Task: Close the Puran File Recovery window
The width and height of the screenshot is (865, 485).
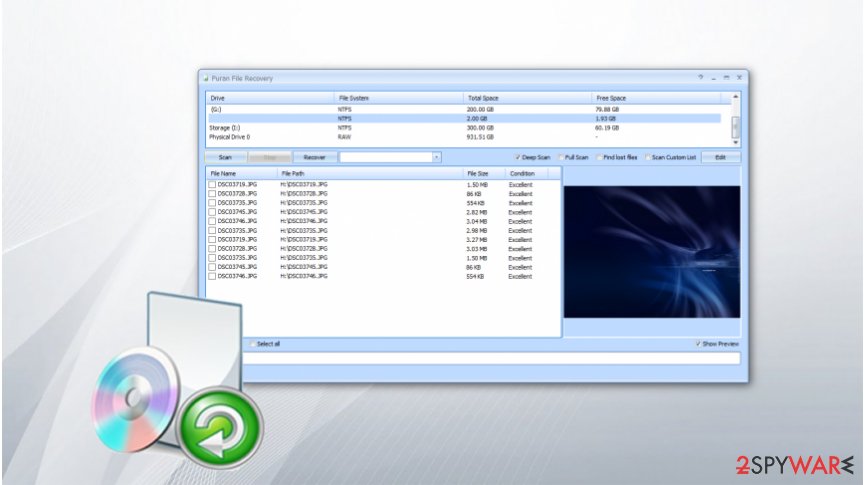Action: coord(739,78)
